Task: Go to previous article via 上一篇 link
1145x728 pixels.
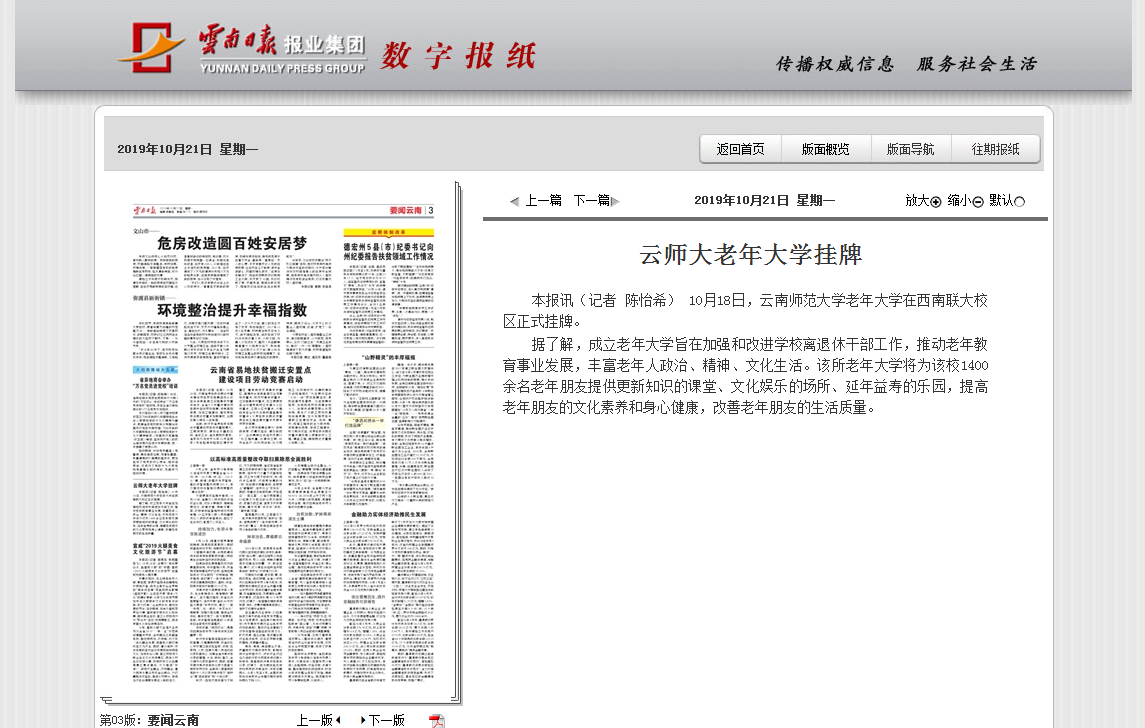Action: pos(543,201)
